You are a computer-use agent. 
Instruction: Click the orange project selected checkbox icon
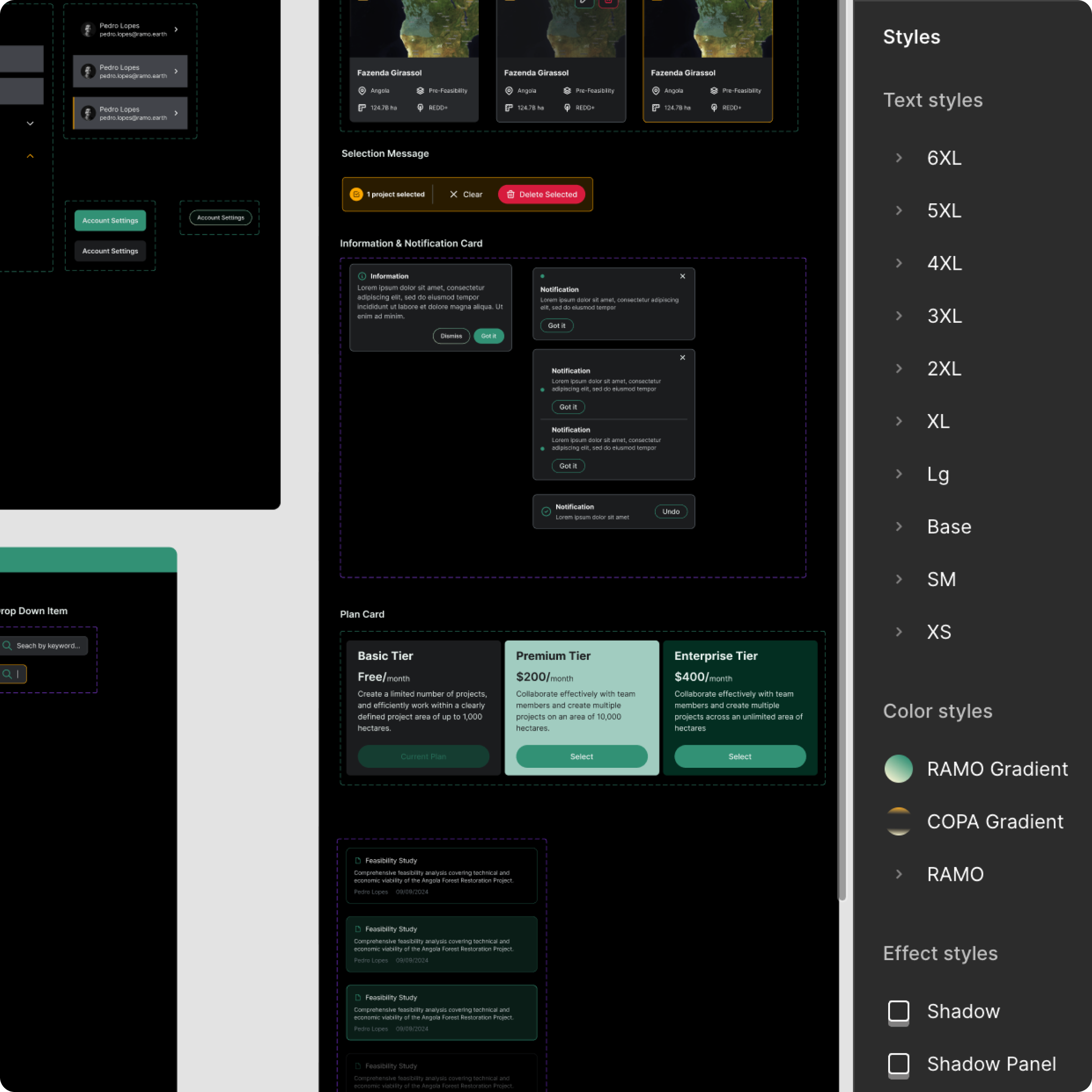[x=356, y=195]
